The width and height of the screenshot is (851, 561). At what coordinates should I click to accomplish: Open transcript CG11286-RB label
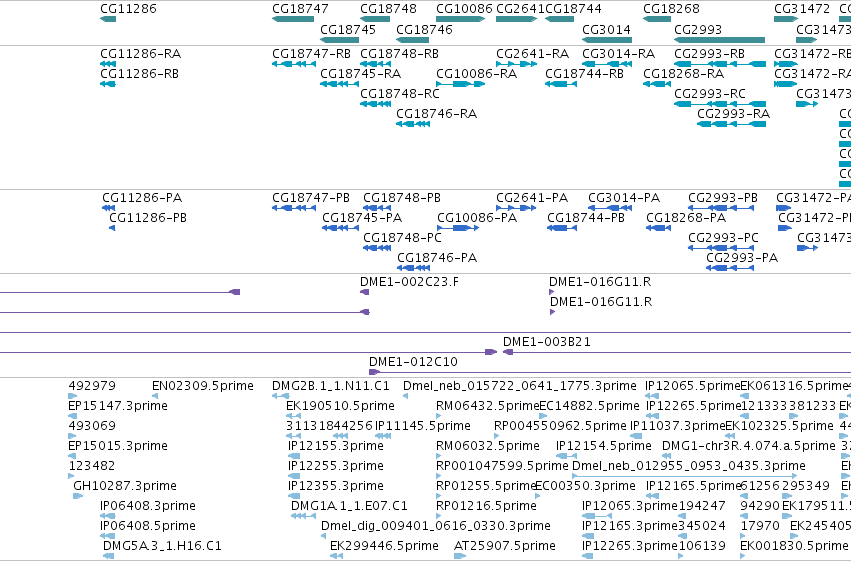pos(139,73)
